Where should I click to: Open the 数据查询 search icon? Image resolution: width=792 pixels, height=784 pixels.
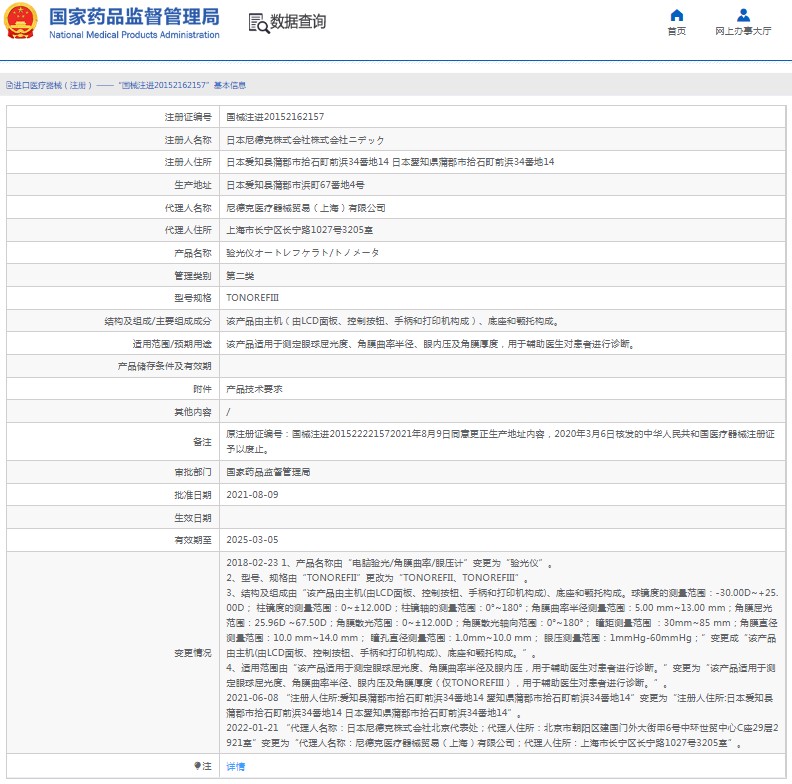pyautogui.click(x=259, y=23)
